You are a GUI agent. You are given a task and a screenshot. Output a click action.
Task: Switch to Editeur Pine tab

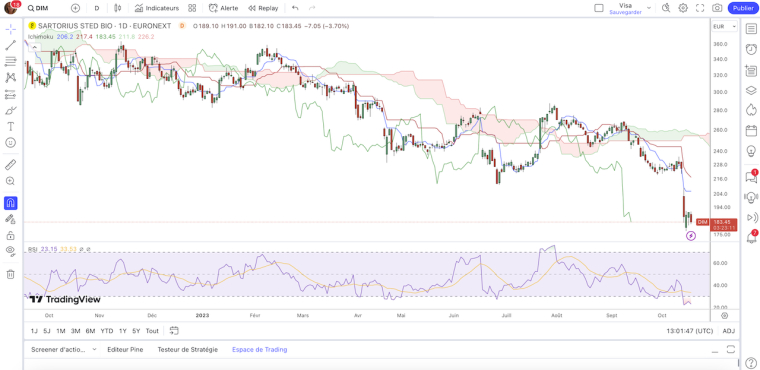(x=125, y=349)
